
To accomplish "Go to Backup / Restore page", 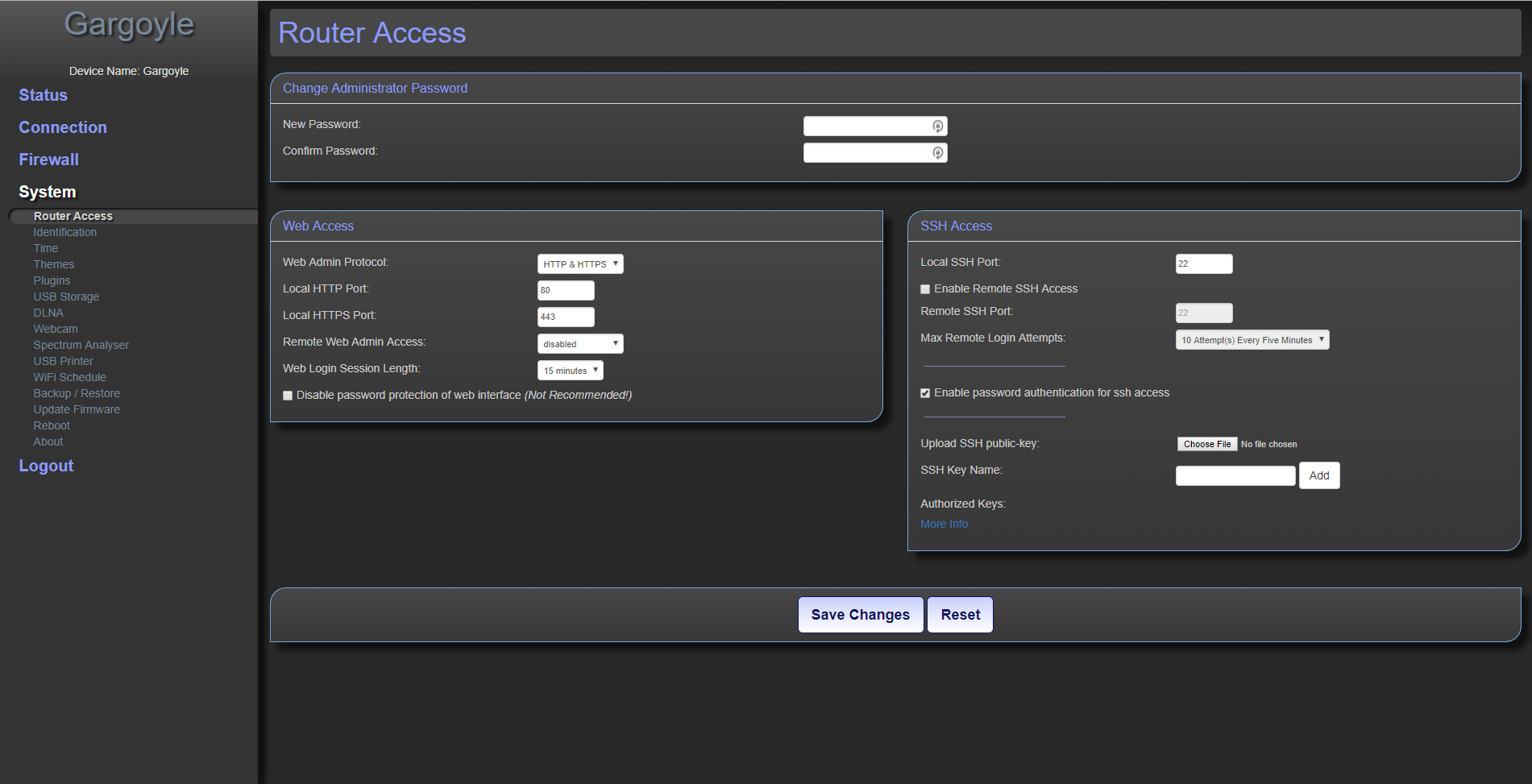I will coord(77,393).
